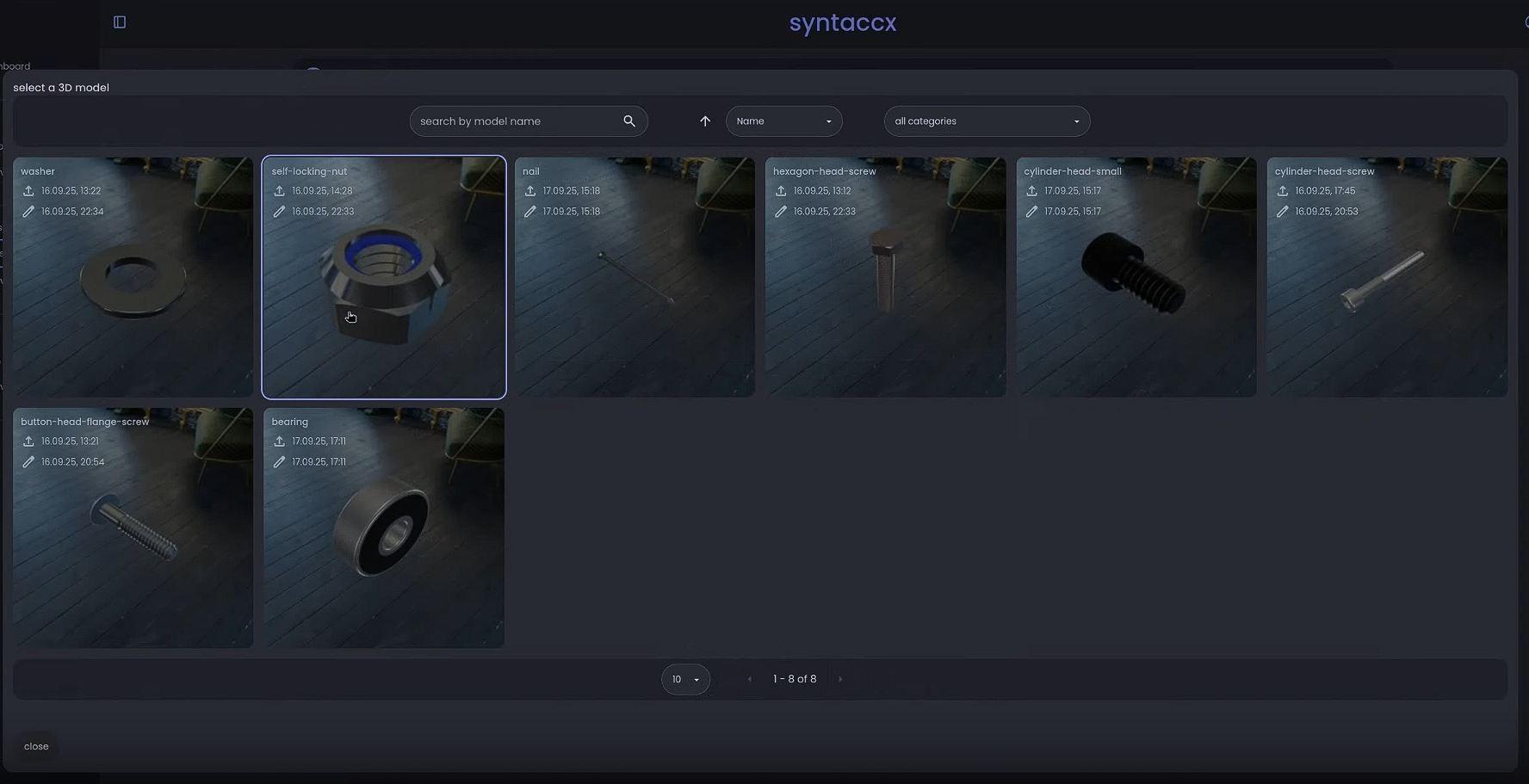1529x784 pixels.
Task: Click the edit pencil icon on bearing card
Action: (x=279, y=462)
